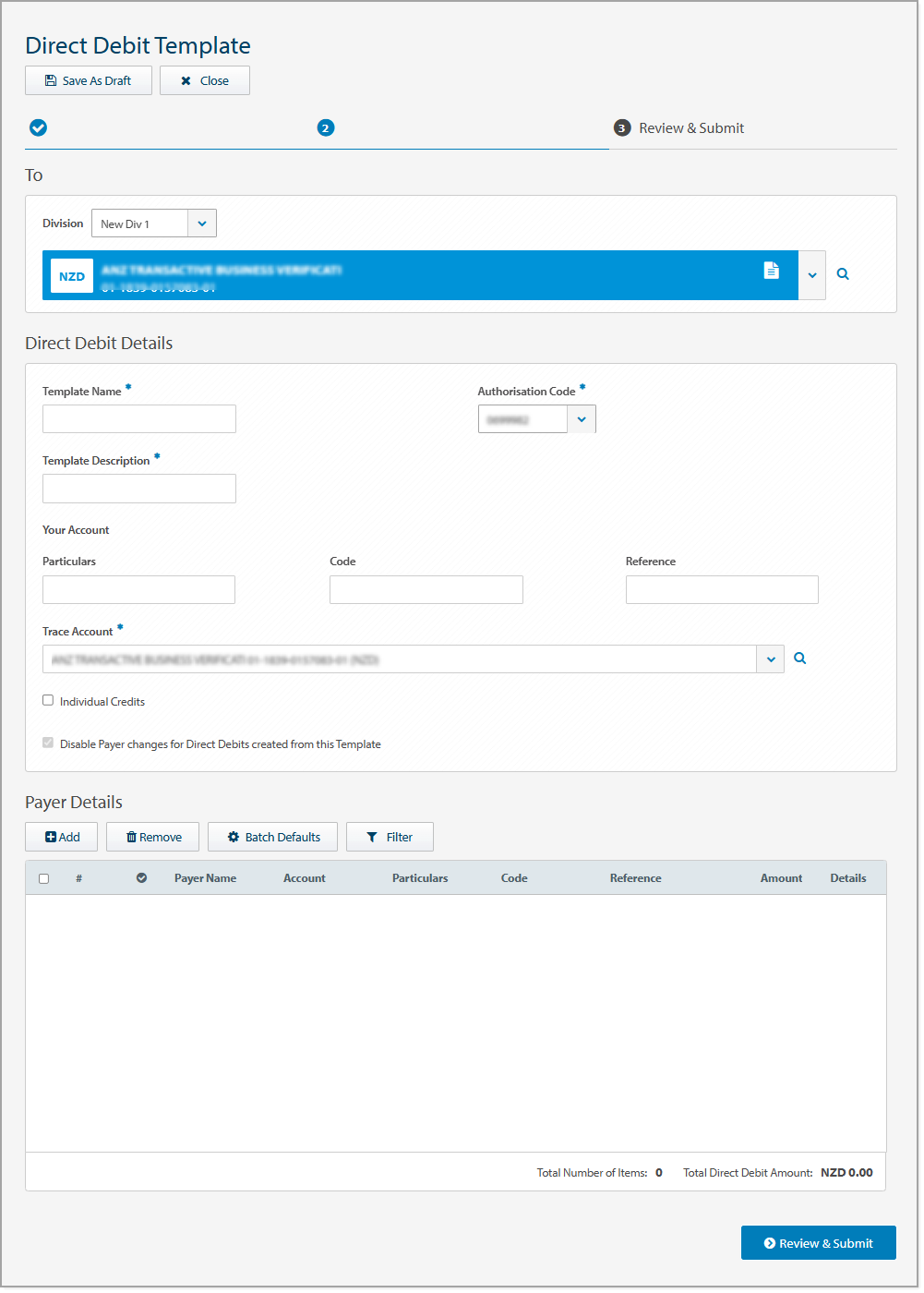The width and height of the screenshot is (924, 1293).
Task: Select all payers with the header checkbox
Action: click(x=43, y=878)
